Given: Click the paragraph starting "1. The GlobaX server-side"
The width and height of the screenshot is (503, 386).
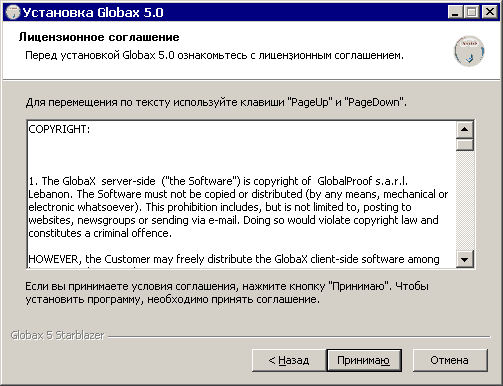Looking at the screenshot, I should (238, 207).
